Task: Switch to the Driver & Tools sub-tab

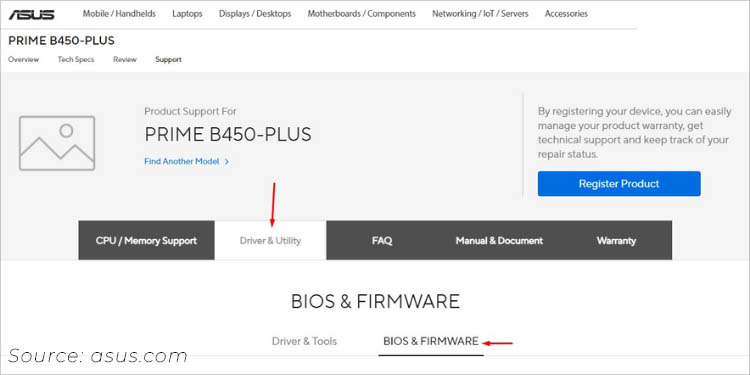Action: [304, 342]
